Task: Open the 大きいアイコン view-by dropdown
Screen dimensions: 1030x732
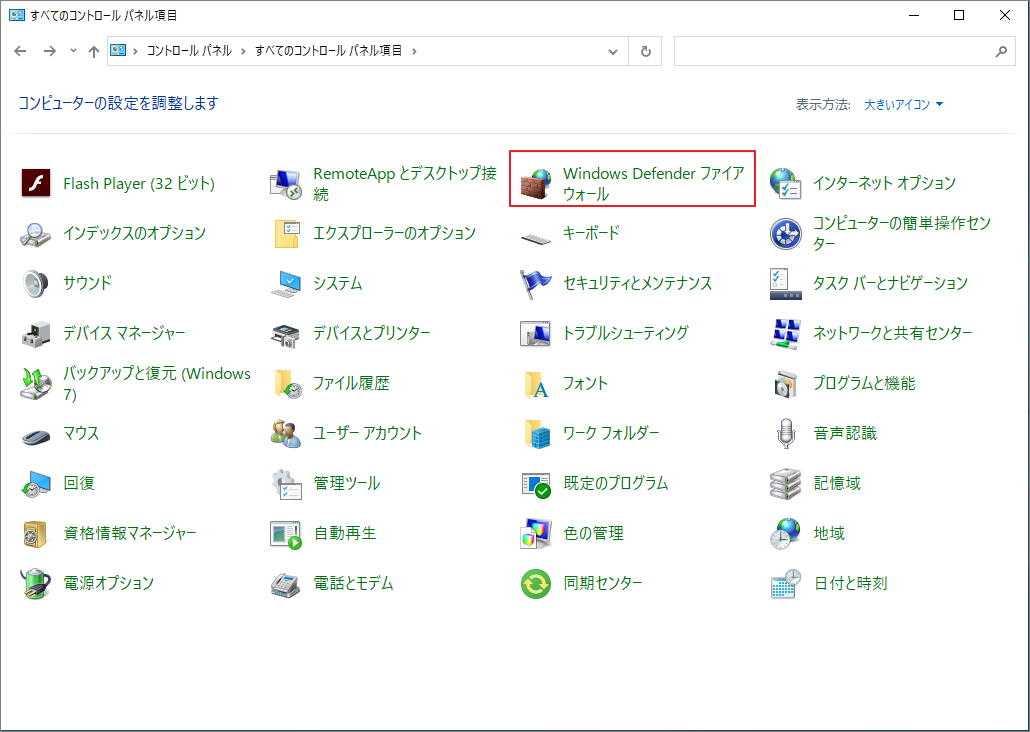Action: coord(904,104)
